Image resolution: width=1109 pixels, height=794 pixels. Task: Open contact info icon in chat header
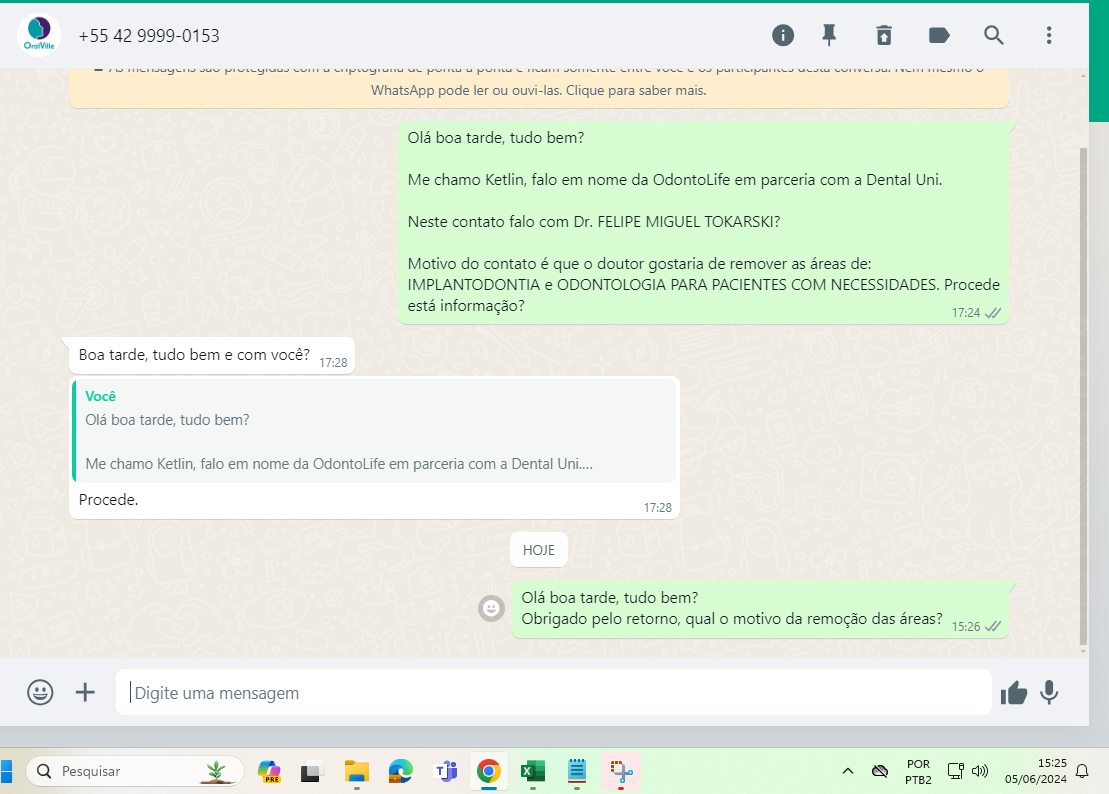click(782, 35)
